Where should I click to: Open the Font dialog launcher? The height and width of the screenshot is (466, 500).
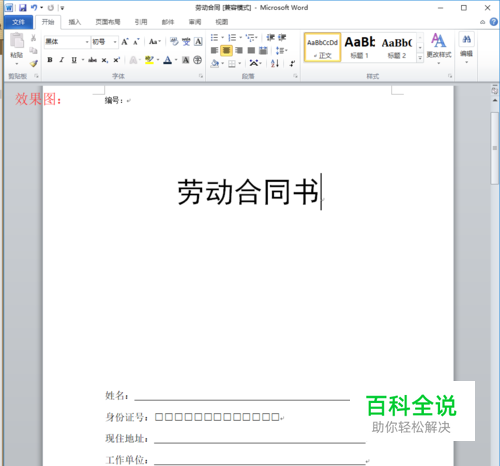click(201, 76)
